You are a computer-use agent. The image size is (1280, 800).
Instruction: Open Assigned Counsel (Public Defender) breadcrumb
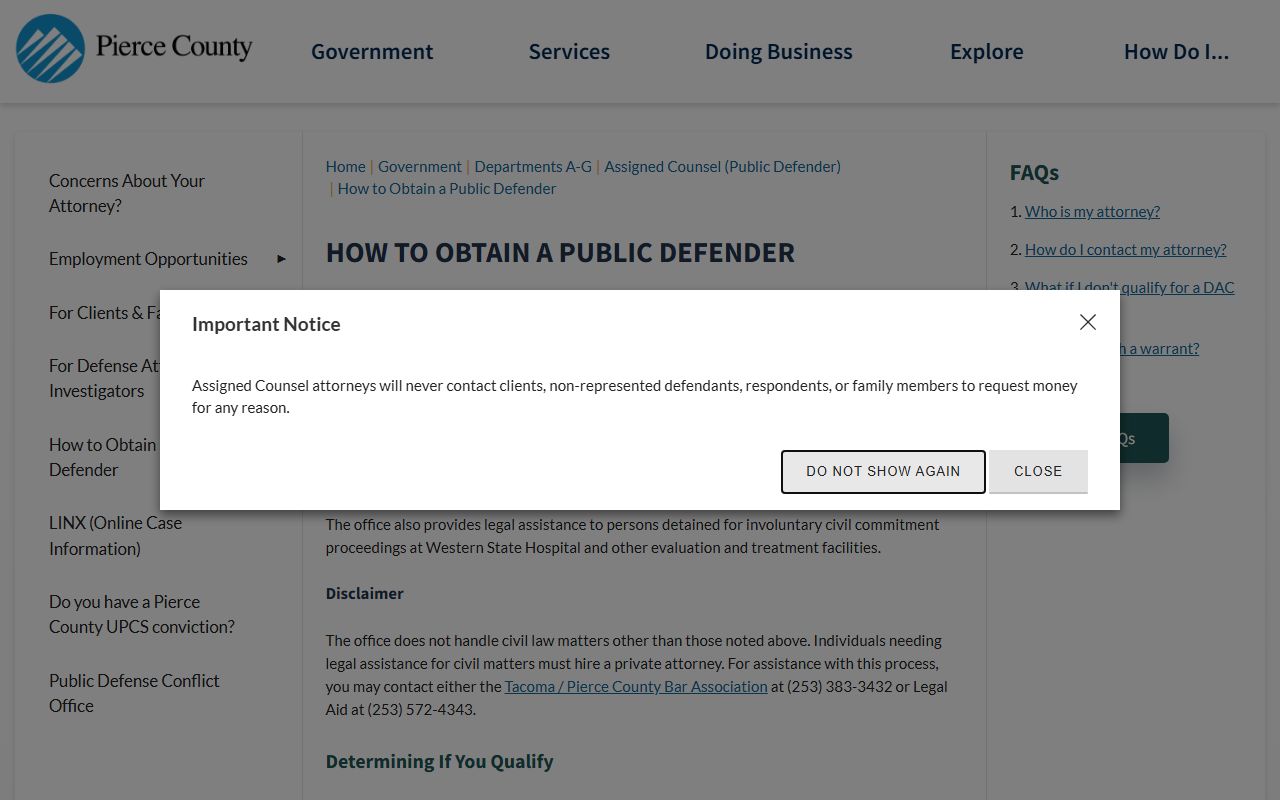pos(722,166)
